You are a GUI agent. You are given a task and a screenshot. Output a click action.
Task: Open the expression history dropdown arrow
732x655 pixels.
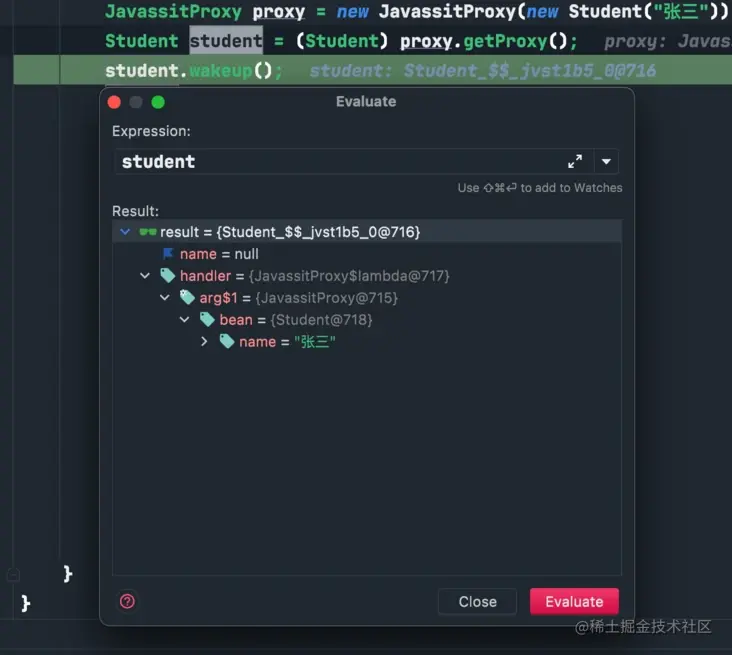coord(606,162)
